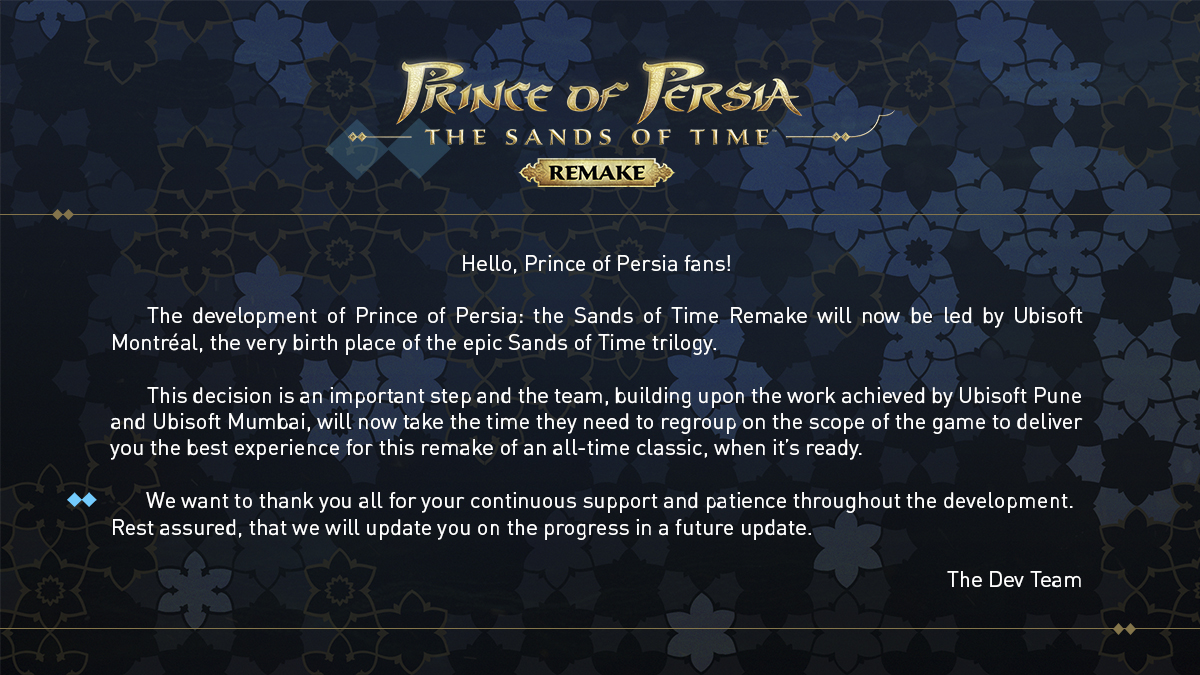The height and width of the screenshot is (675, 1200).
Task: Click the gold diamond ornament on the top divider
Action: tap(63, 214)
